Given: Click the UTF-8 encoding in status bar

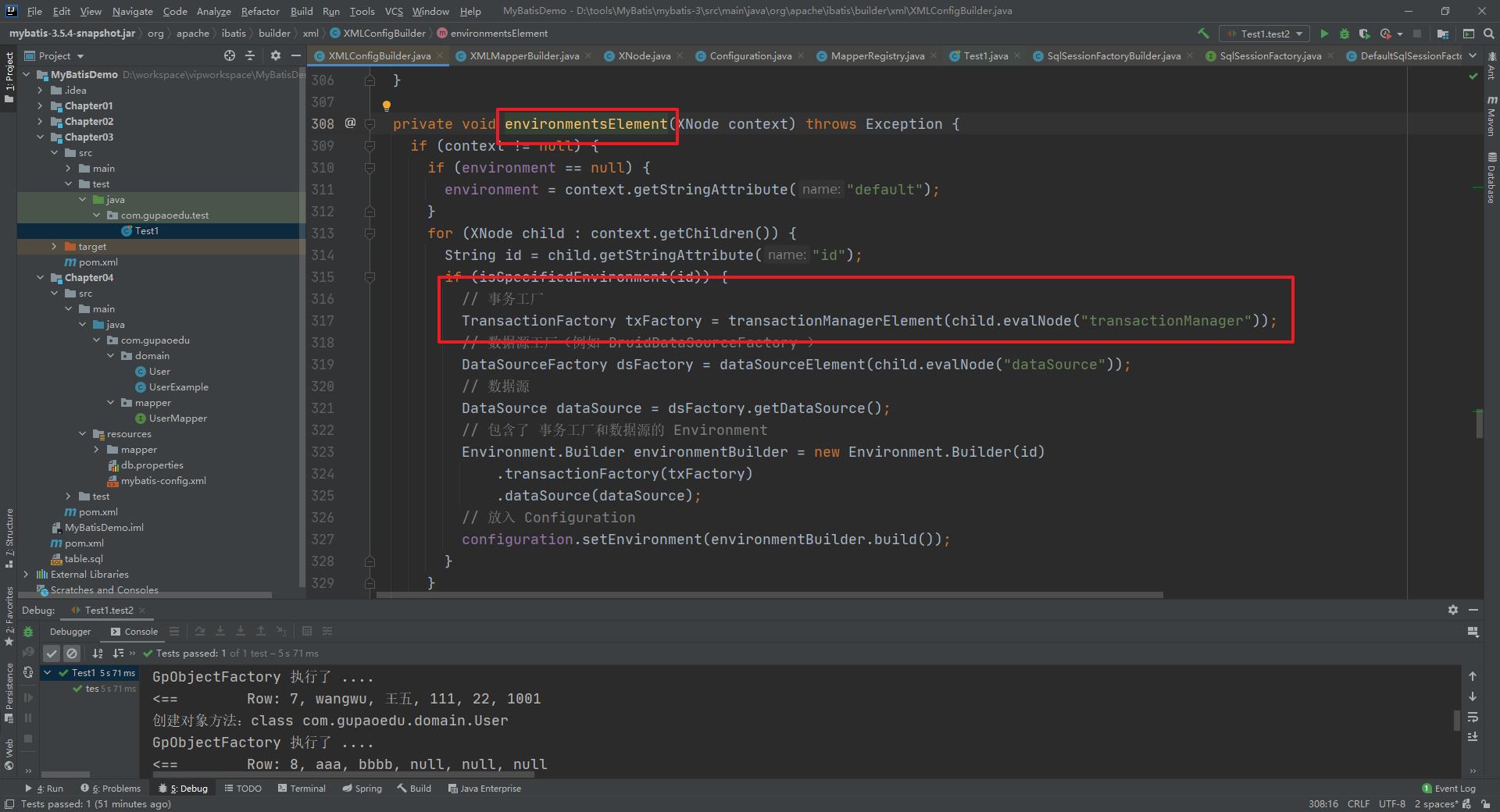Looking at the screenshot, I should pyautogui.click(x=1392, y=803).
